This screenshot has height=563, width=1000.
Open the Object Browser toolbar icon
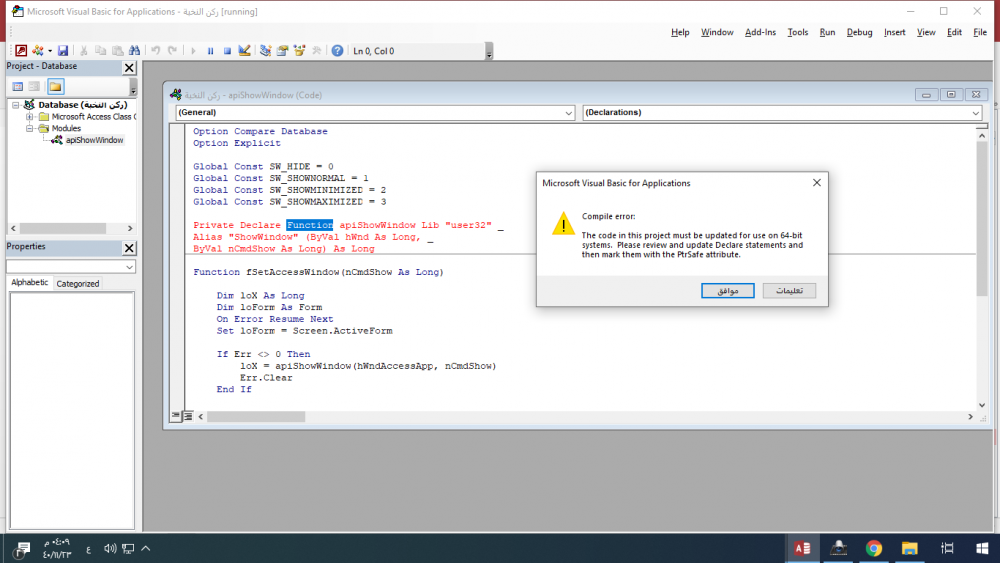(x=299, y=50)
